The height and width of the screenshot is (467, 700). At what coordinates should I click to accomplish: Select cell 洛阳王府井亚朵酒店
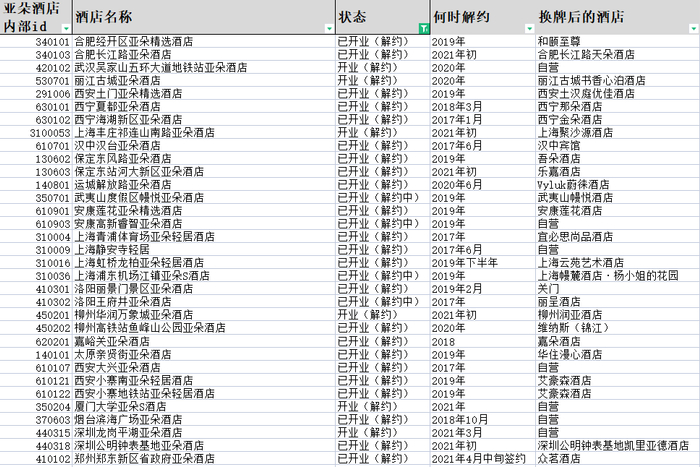click(204, 301)
